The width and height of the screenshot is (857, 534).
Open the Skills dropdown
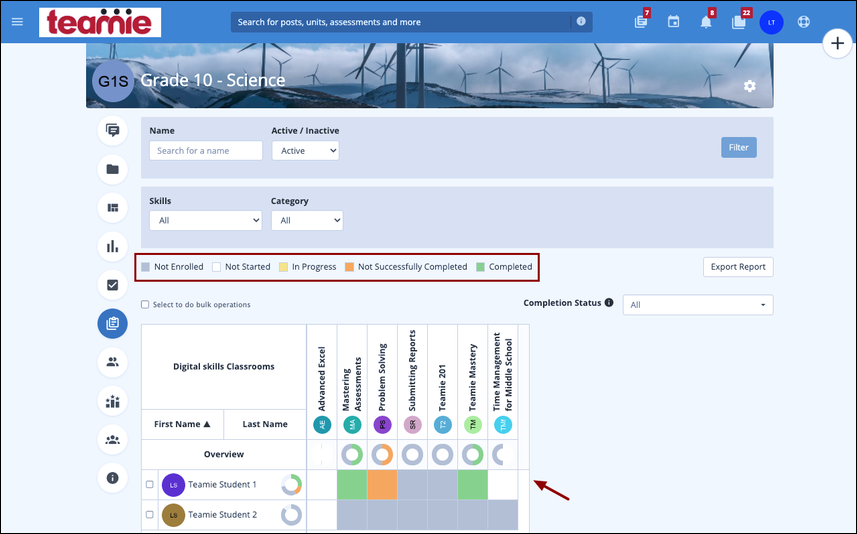[x=206, y=220]
